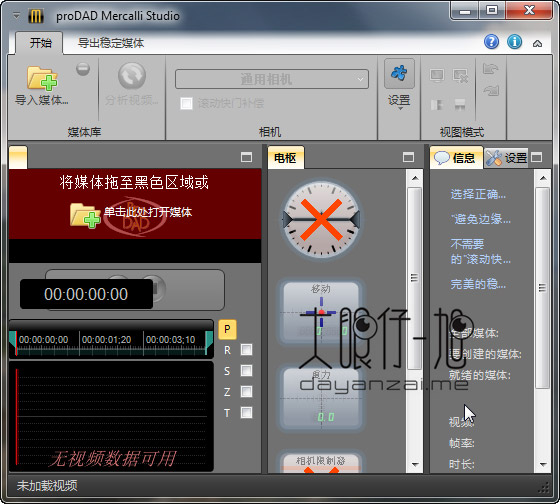Select the side-by-side split view icon

[437, 105]
